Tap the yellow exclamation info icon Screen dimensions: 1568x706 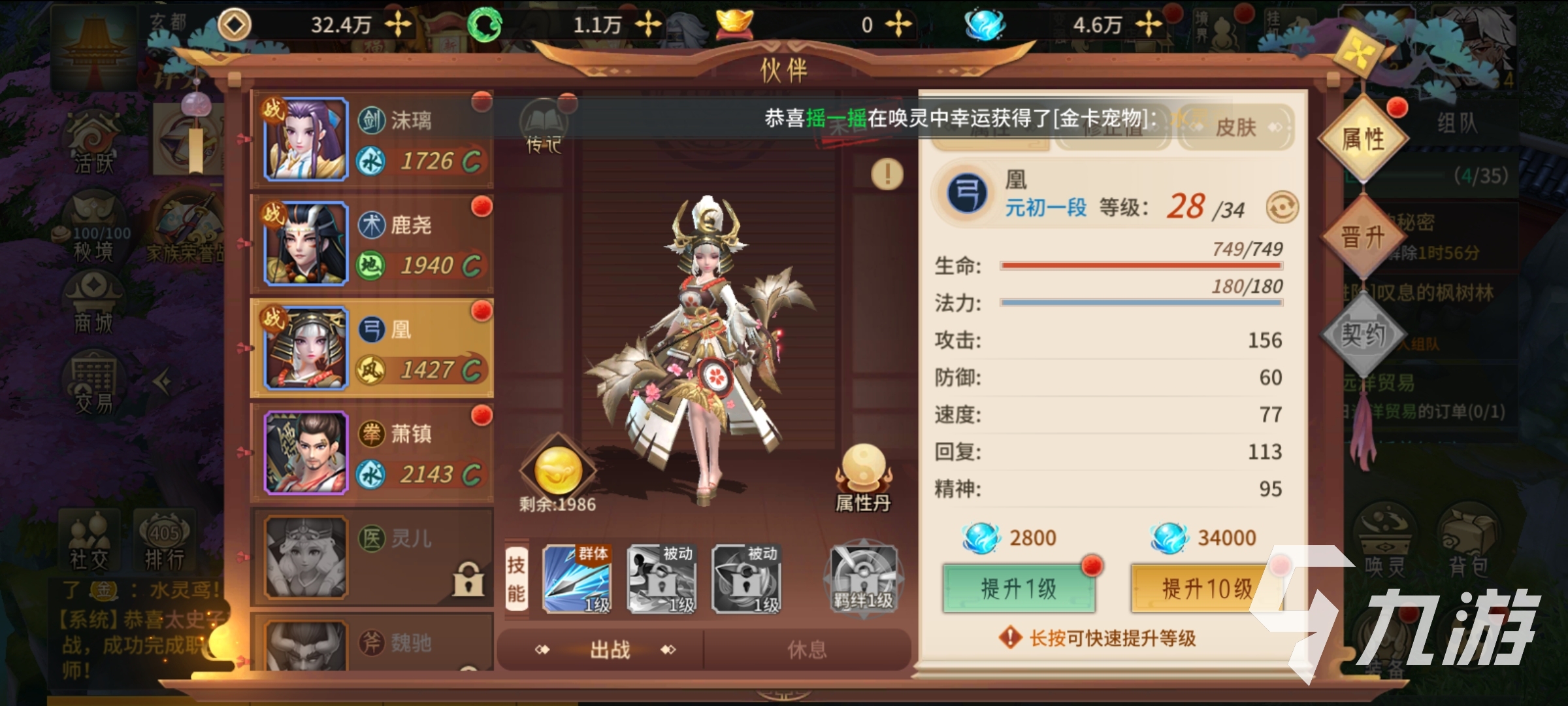tap(887, 175)
